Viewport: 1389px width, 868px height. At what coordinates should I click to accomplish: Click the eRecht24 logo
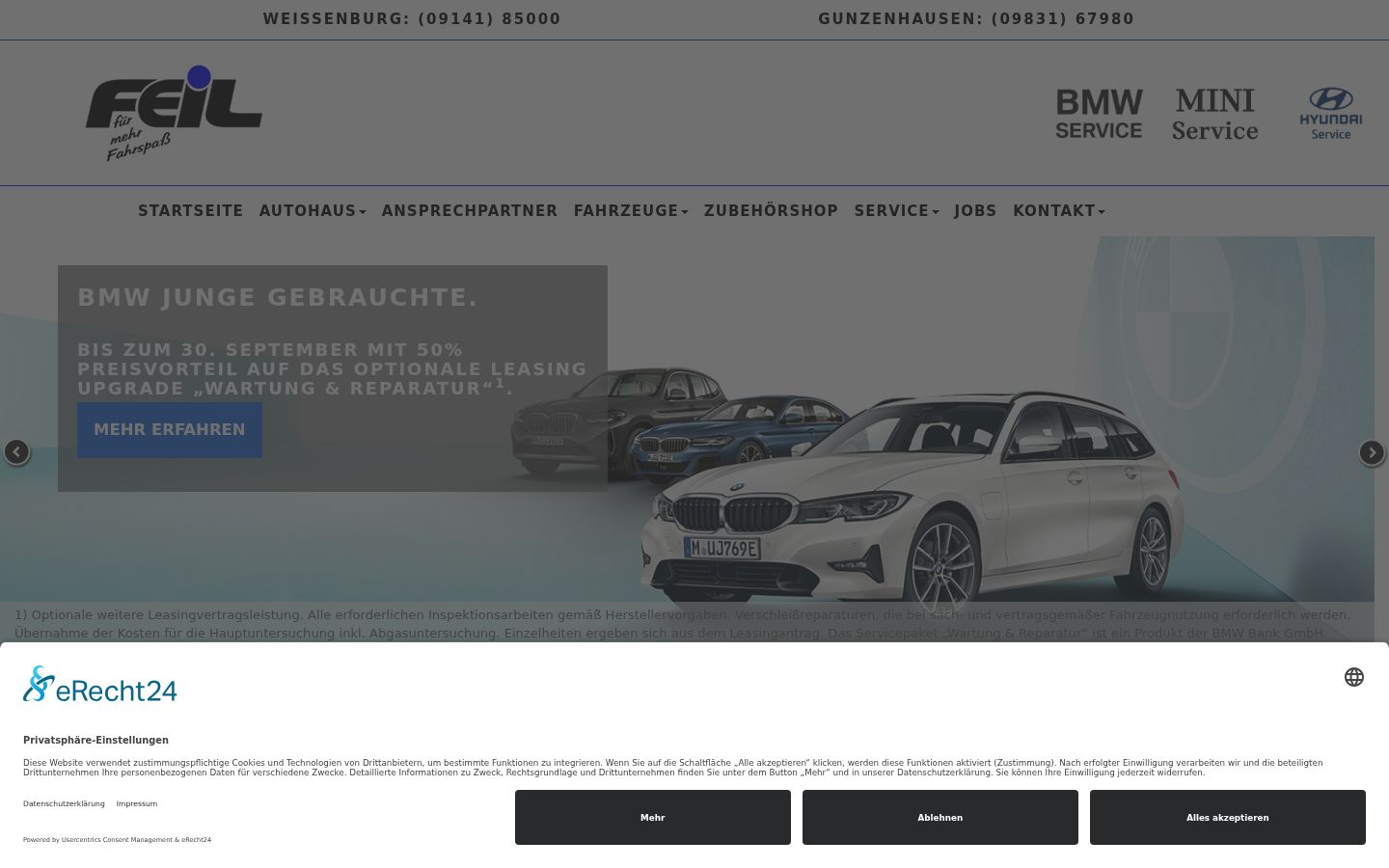coord(100,684)
